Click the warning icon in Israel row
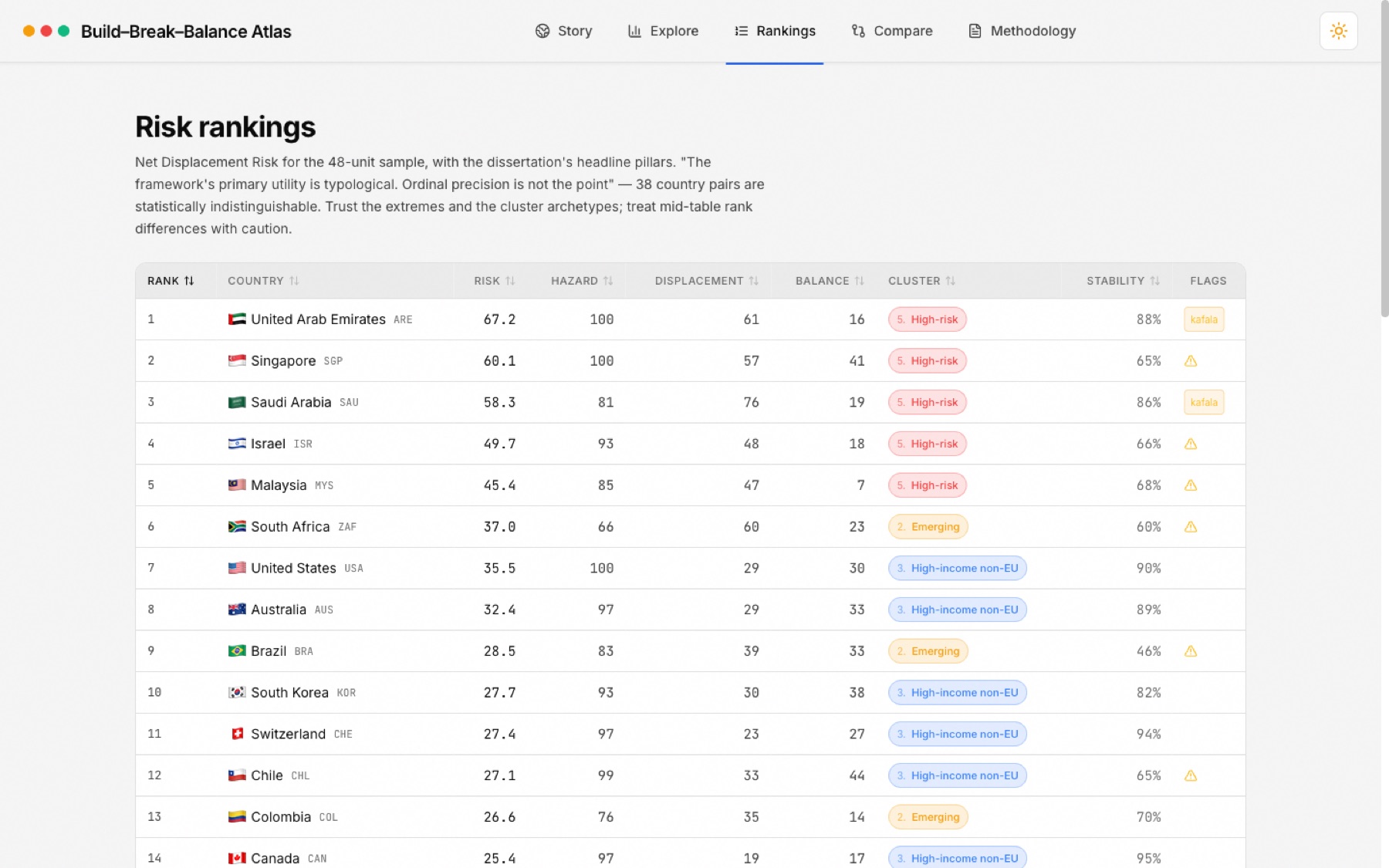 tap(1191, 444)
